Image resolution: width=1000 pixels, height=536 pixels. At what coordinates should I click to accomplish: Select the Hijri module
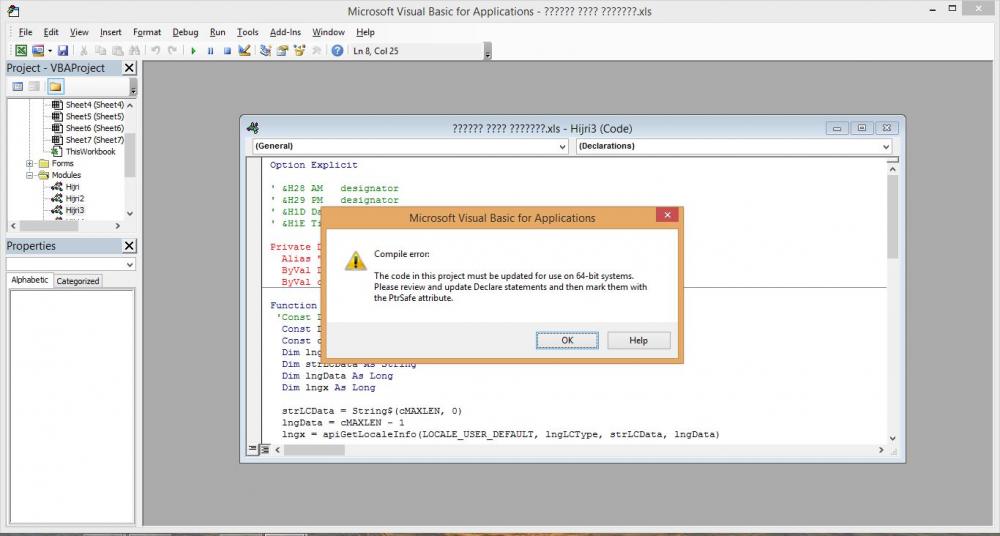72,187
